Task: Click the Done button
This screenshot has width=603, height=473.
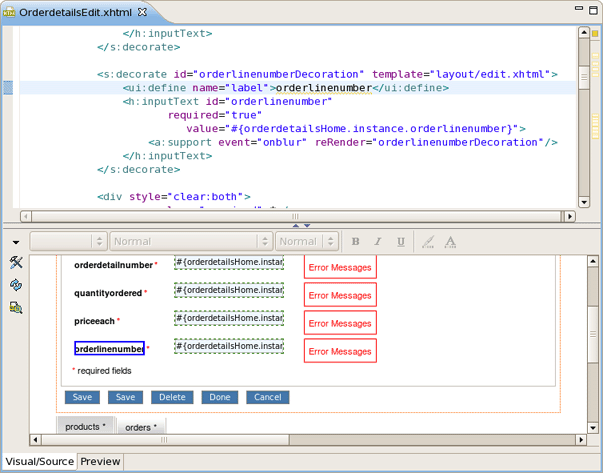Action: pyautogui.click(x=219, y=397)
